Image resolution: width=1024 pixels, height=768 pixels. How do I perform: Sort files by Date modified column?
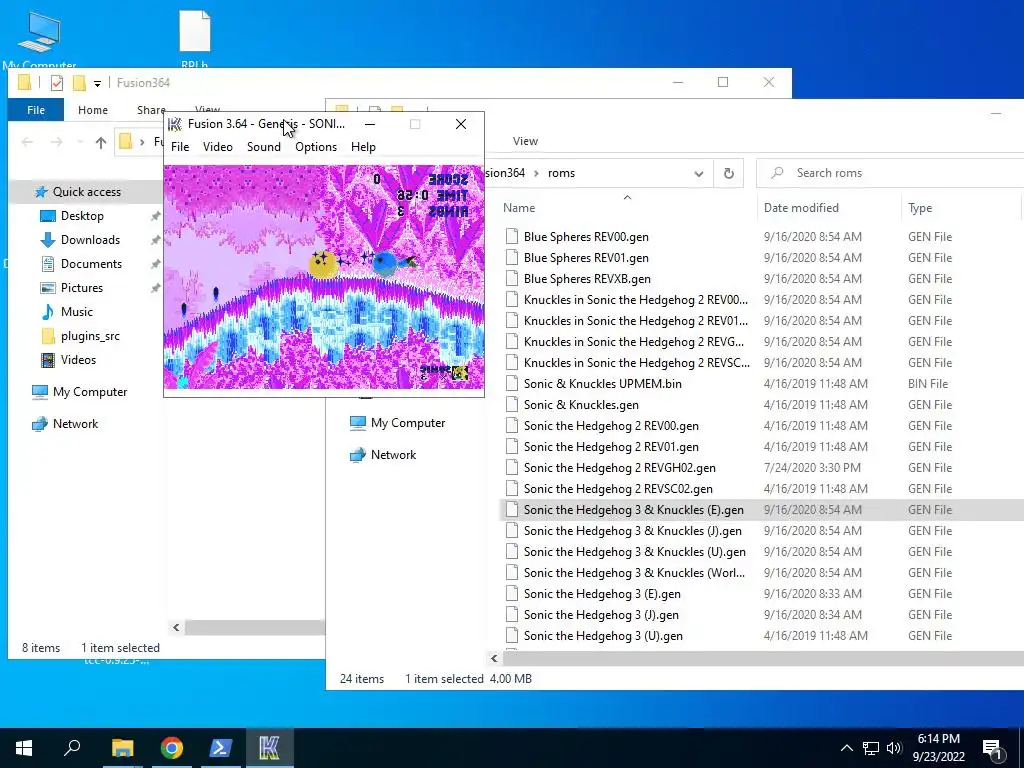[801, 208]
